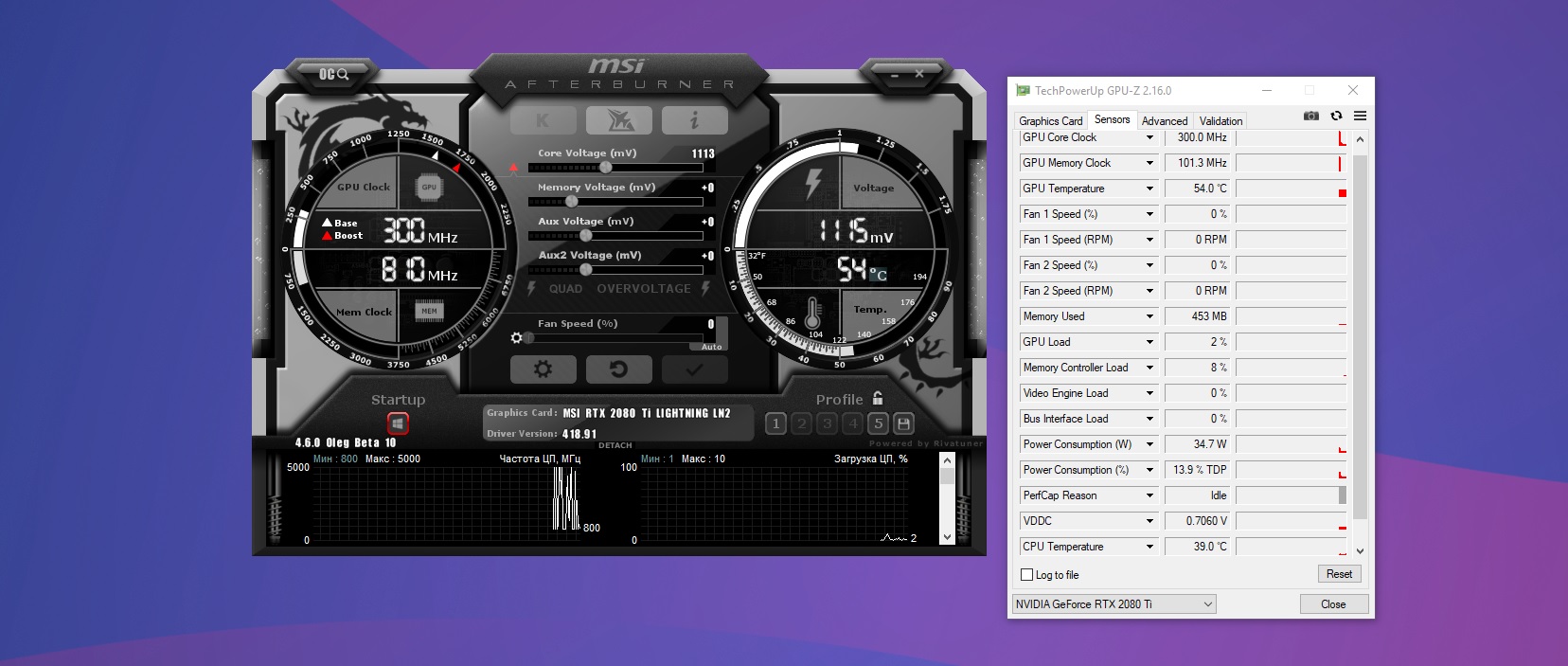1568x666 pixels.
Task: Click the save profile floppy icon
Action: click(903, 423)
